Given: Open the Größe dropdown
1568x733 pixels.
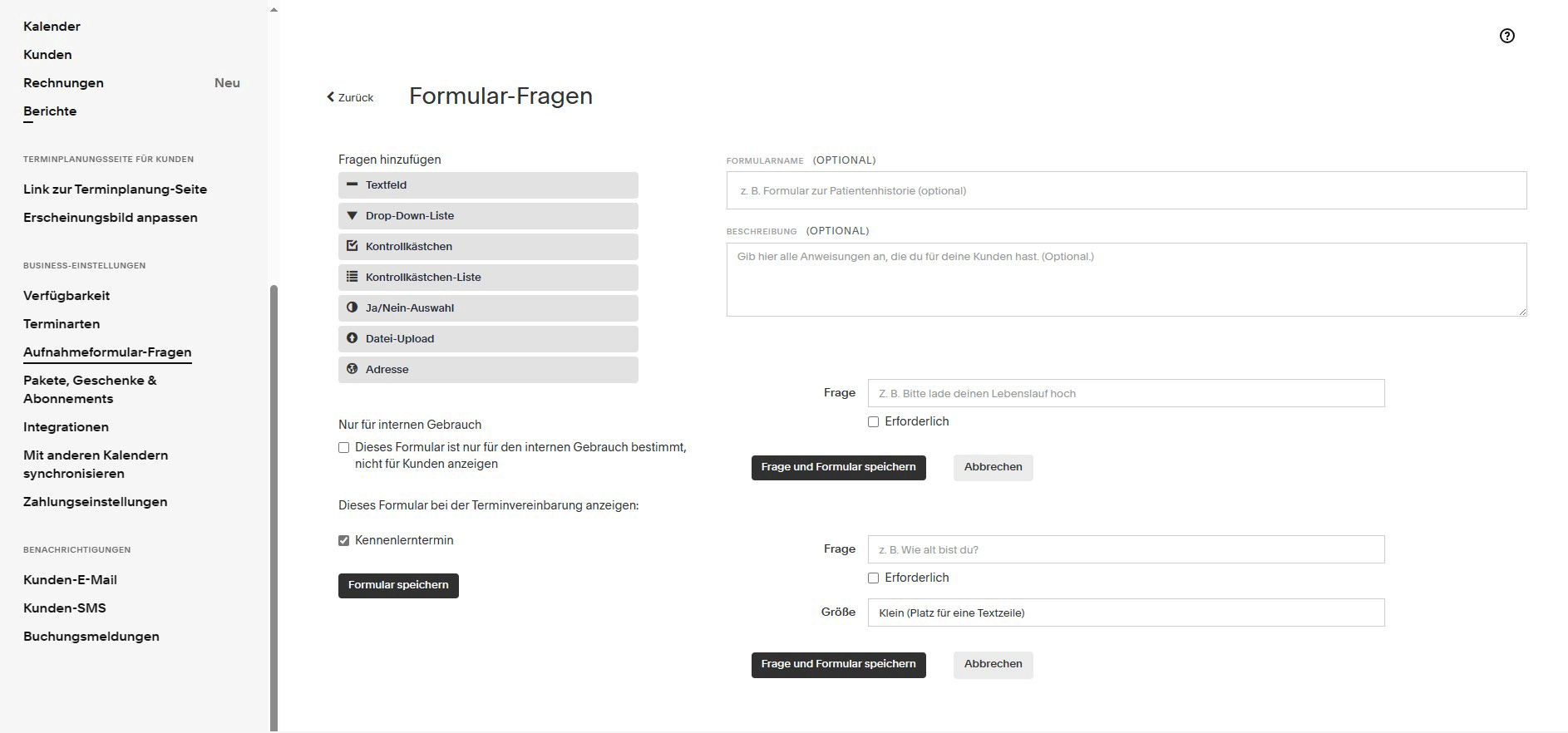Looking at the screenshot, I should pyautogui.click(x=1126, y=612).
